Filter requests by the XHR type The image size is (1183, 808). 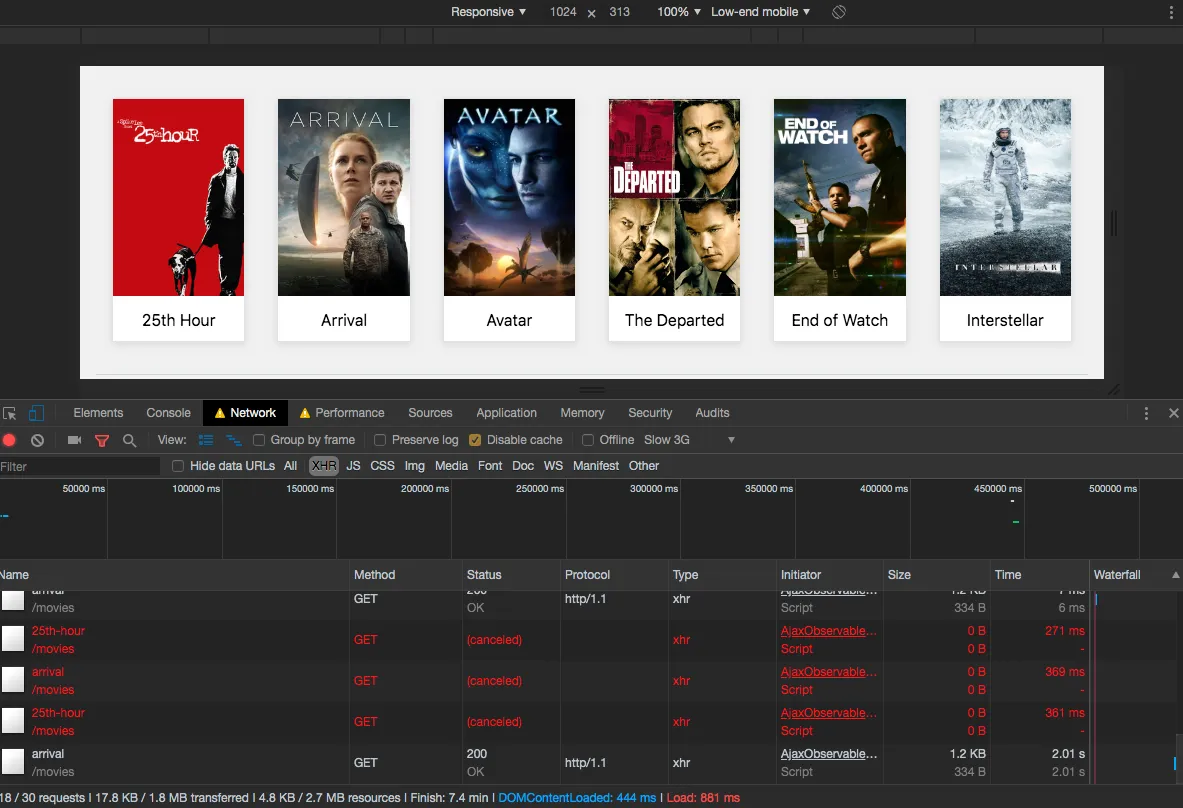point(324,465)
